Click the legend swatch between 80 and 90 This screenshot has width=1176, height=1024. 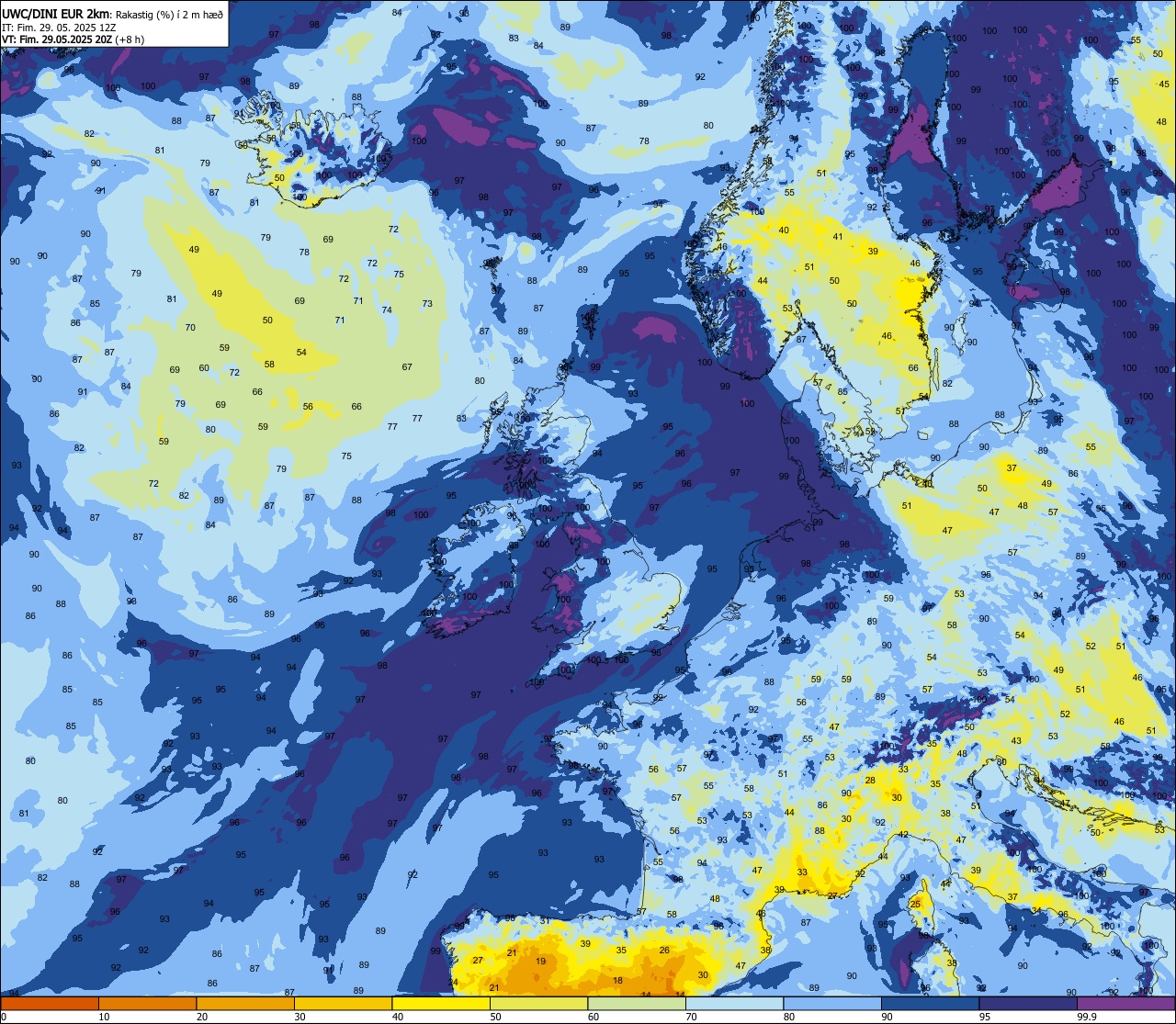pyautogui.click(x=832, y=1004)
